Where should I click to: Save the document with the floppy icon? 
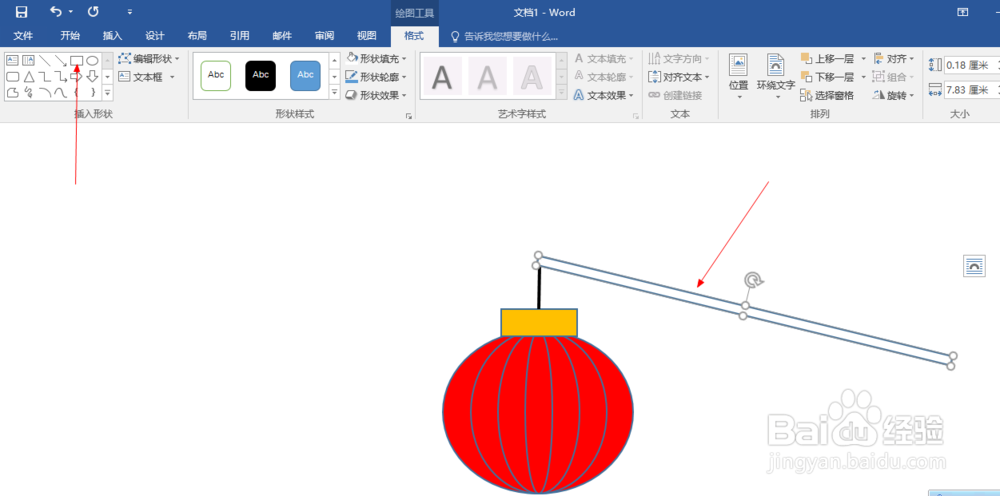[21, 11]
